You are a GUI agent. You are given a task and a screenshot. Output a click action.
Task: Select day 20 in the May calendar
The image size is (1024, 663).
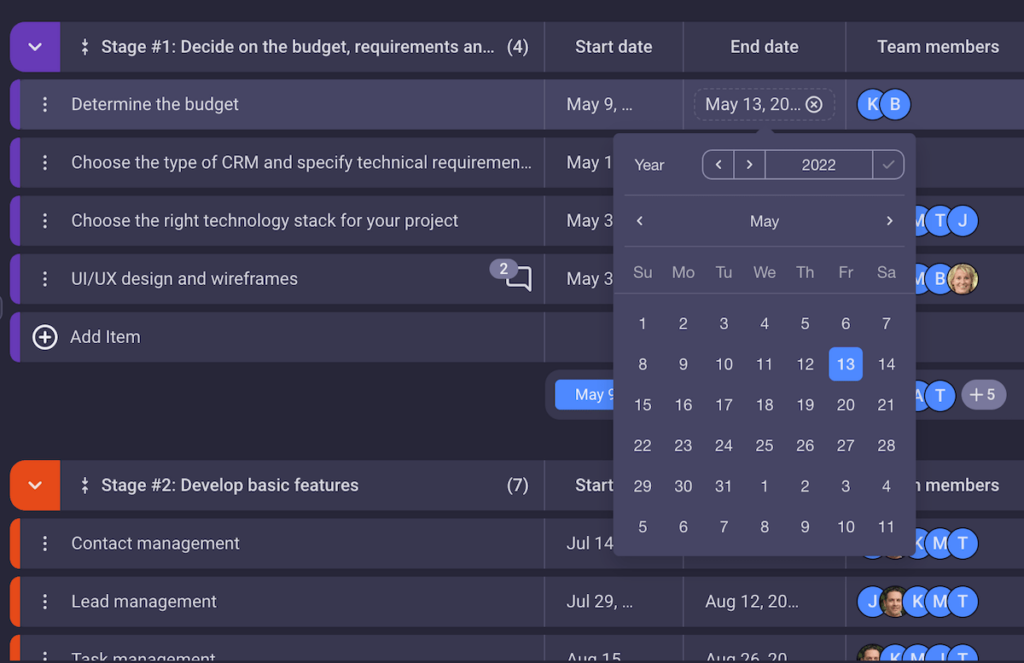click(x=845, y=405)
